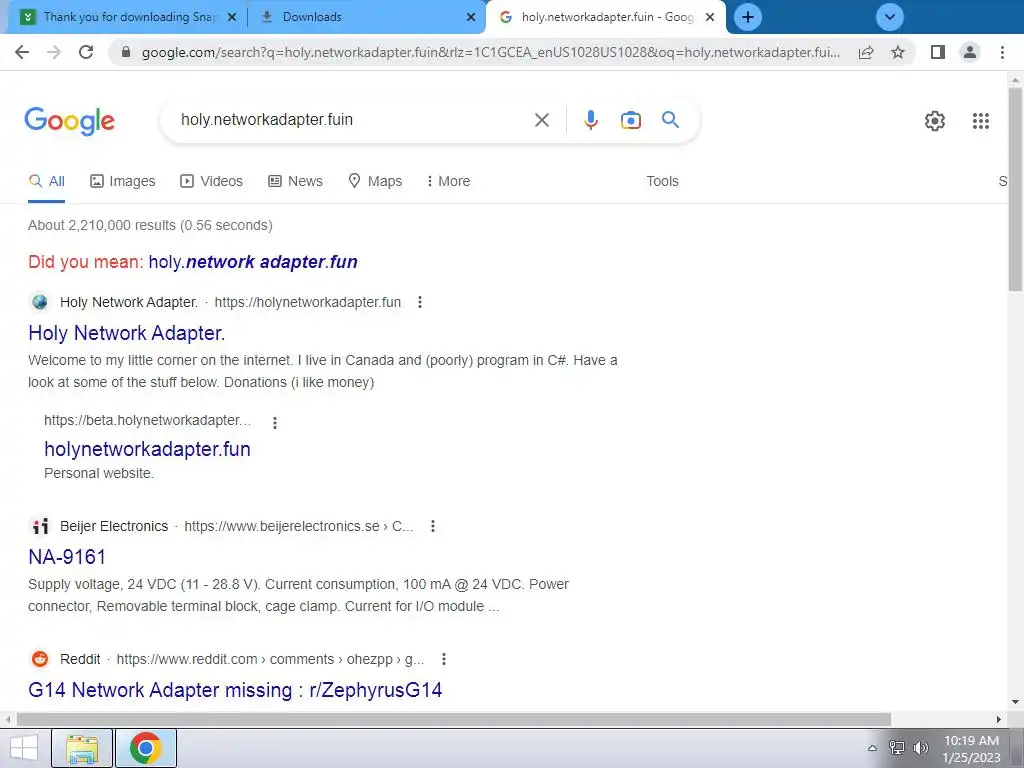
Task: Clear search box with X icon
Action: click(x=541, y=120)
